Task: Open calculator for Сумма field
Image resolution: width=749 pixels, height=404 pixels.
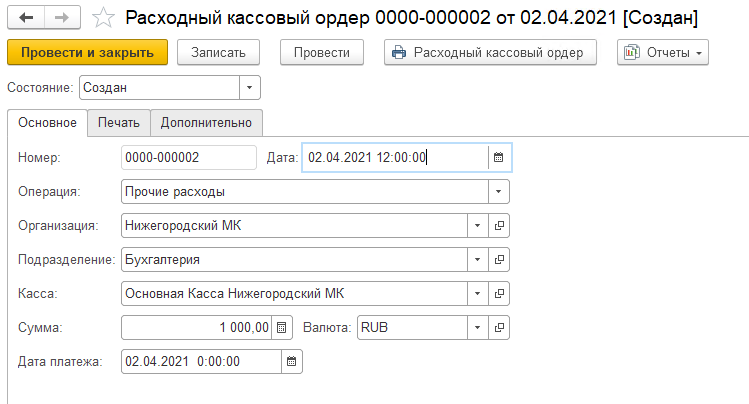Action: (282, 327)
